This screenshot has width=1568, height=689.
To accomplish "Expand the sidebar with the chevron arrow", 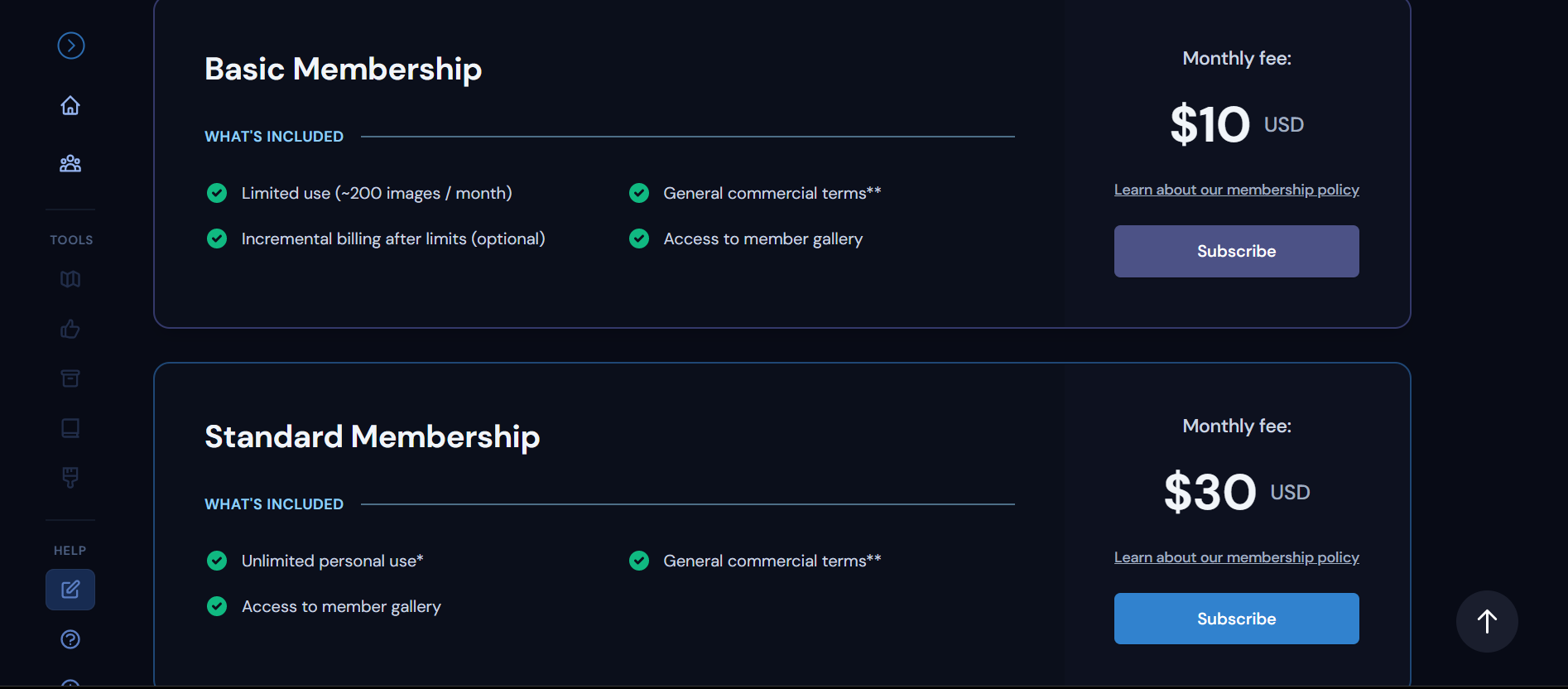I will [x=70, y=46].
